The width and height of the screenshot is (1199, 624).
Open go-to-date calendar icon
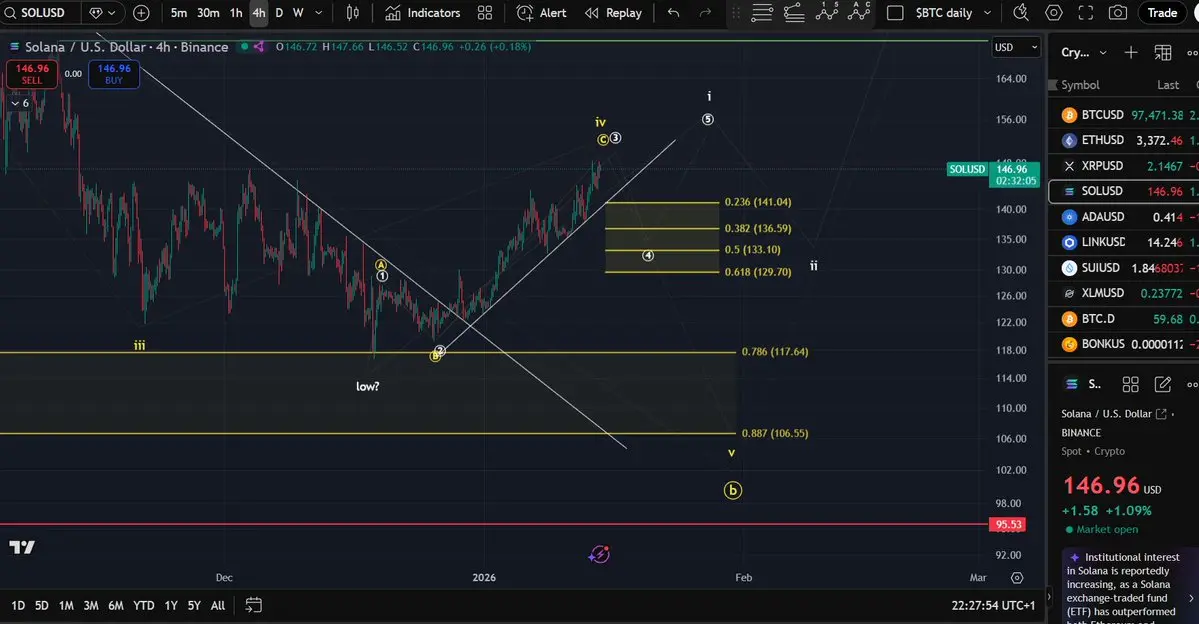(x=253, y=606)
